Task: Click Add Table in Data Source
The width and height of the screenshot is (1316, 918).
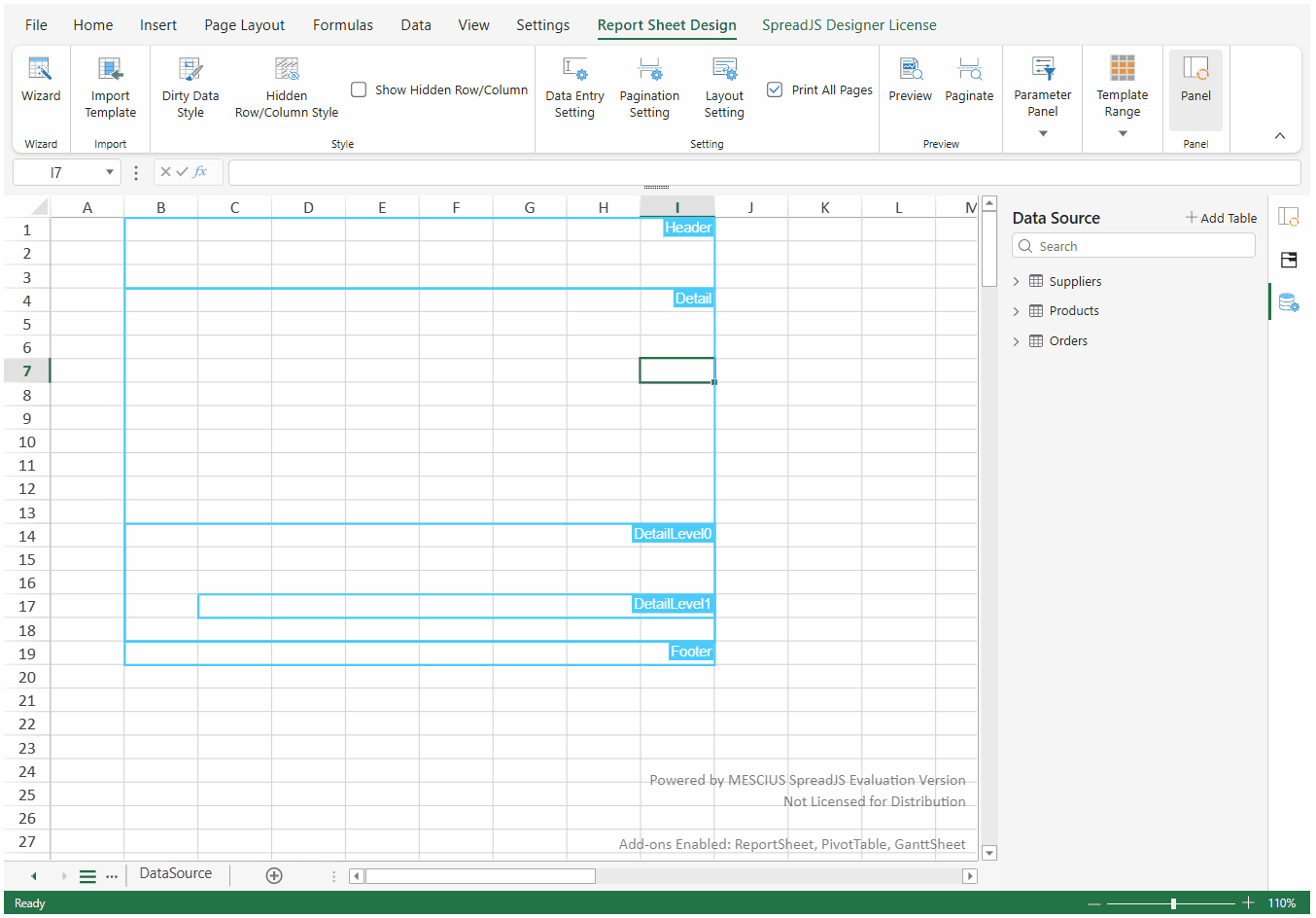Action: pos(1221,218)
